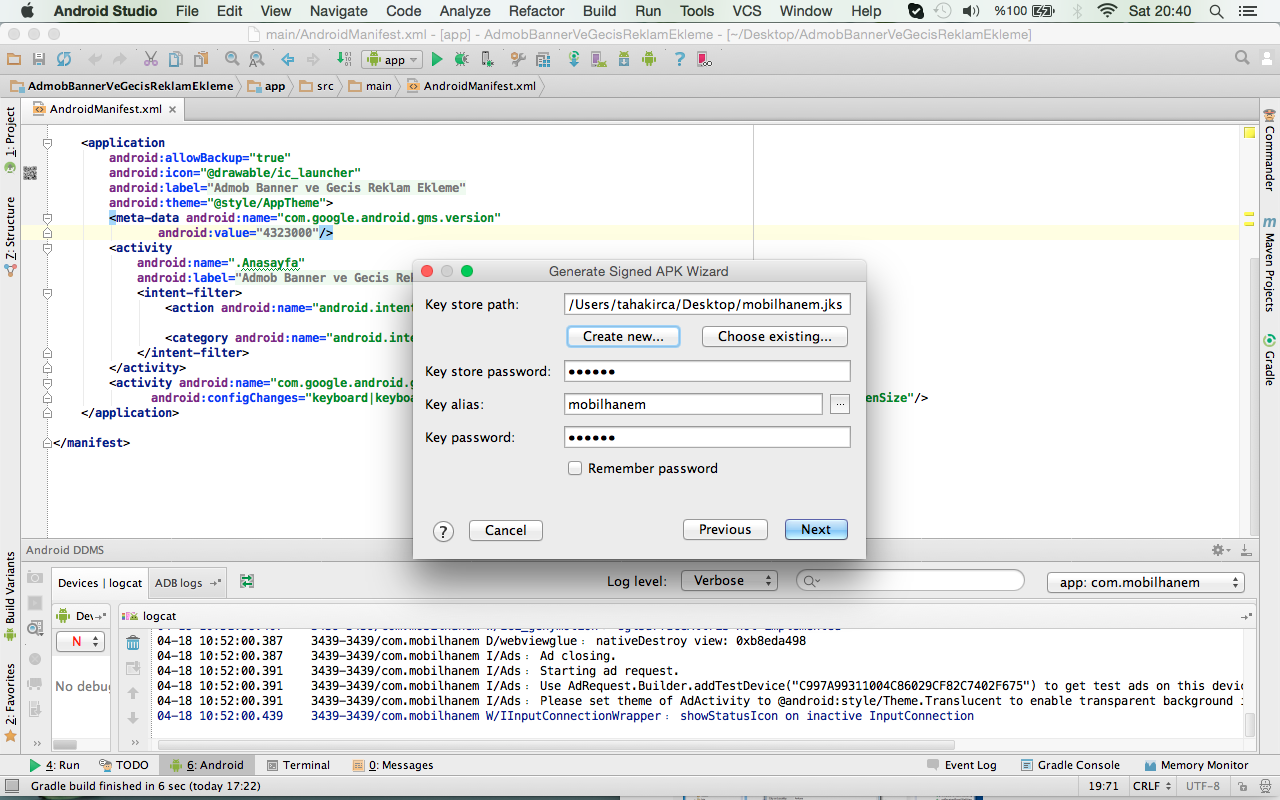Open the Refactor menu
This screenshot has height=800, width=1280.
click(x=536, y=11)
